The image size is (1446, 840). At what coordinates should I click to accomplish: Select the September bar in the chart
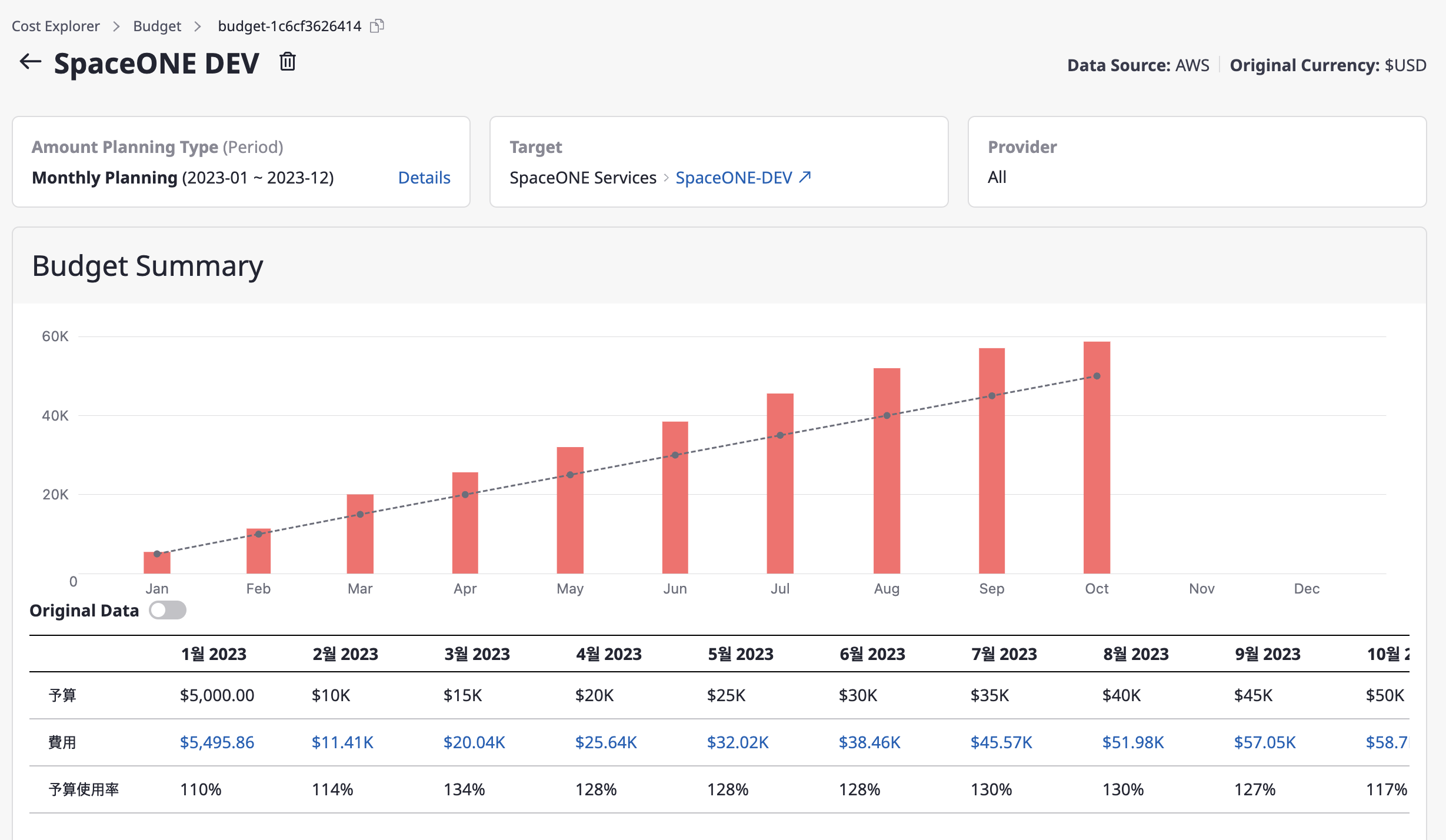pos(992,461)
